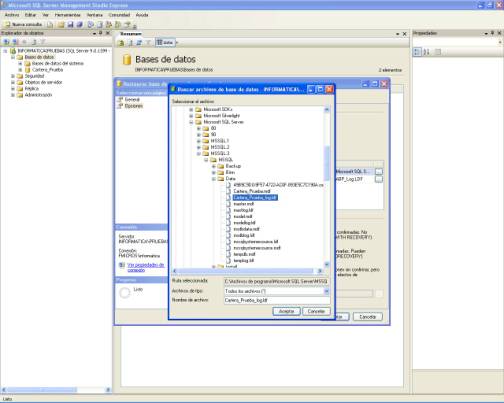This screenshot has width=504, height=403.
Task: Click the up-folder icon in Resumen toolbar
Action: pyautogui.click(x=121, y=43)
